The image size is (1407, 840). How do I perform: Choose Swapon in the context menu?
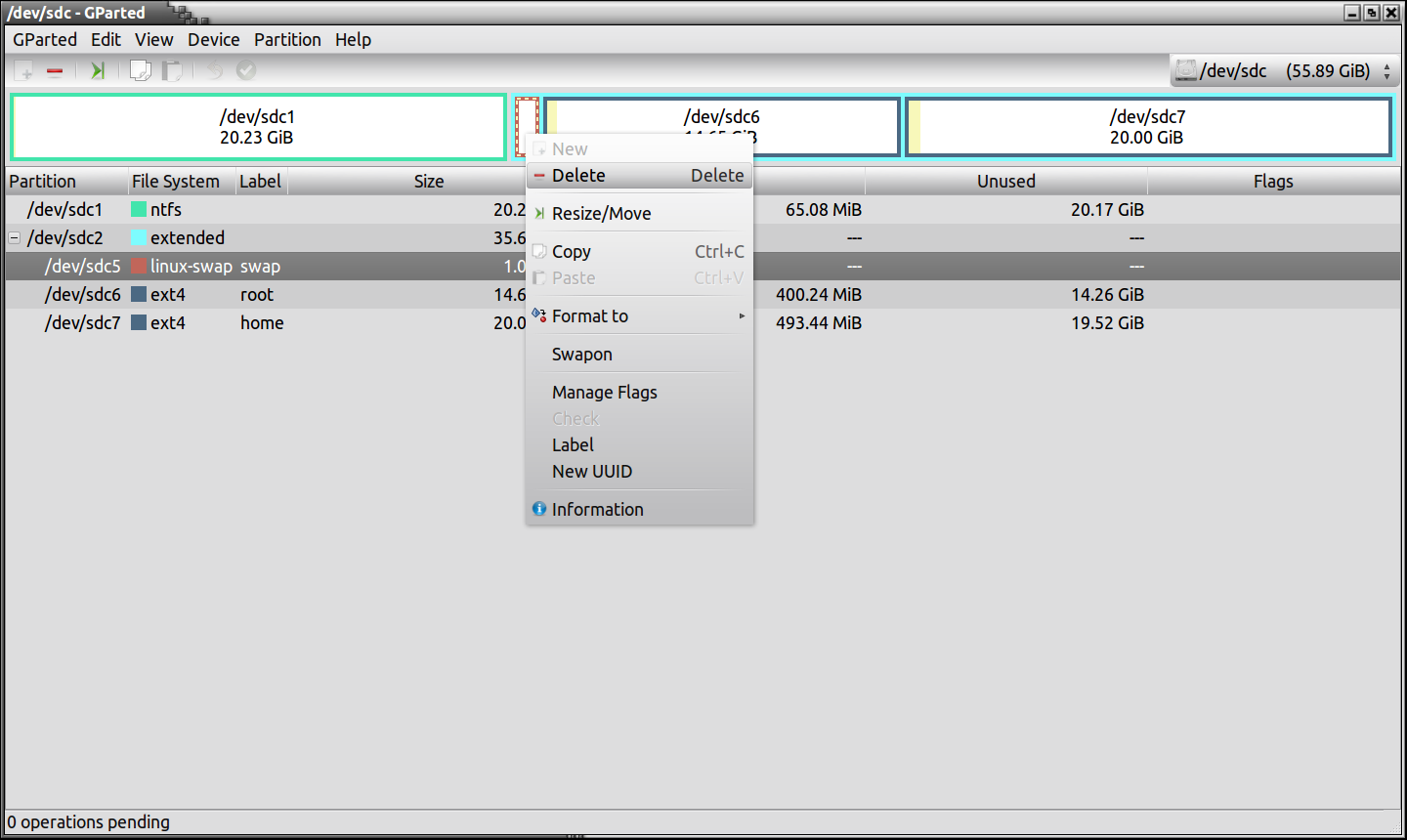[582, 354]
